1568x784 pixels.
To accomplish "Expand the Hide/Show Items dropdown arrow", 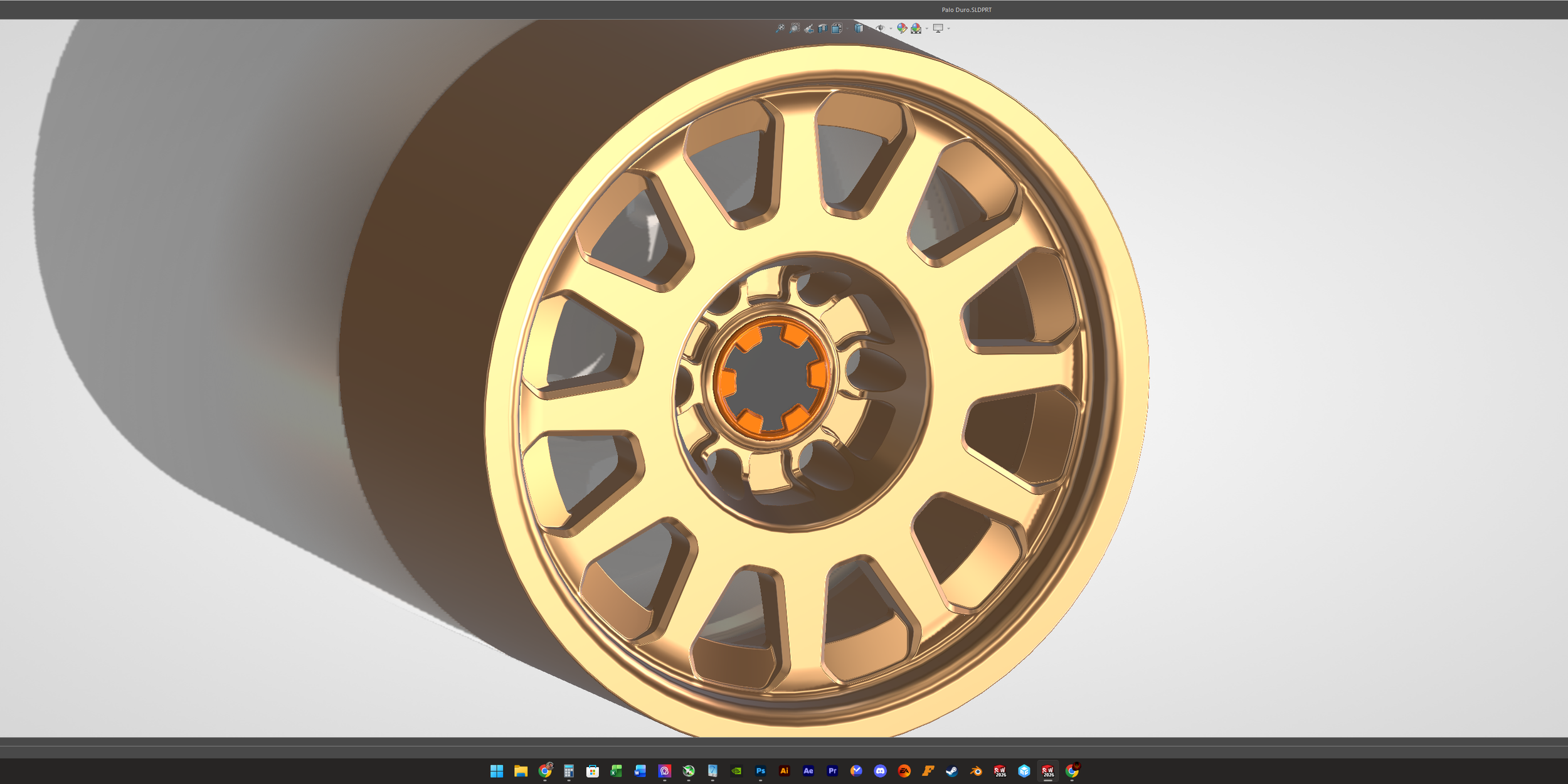I will 891,28.
